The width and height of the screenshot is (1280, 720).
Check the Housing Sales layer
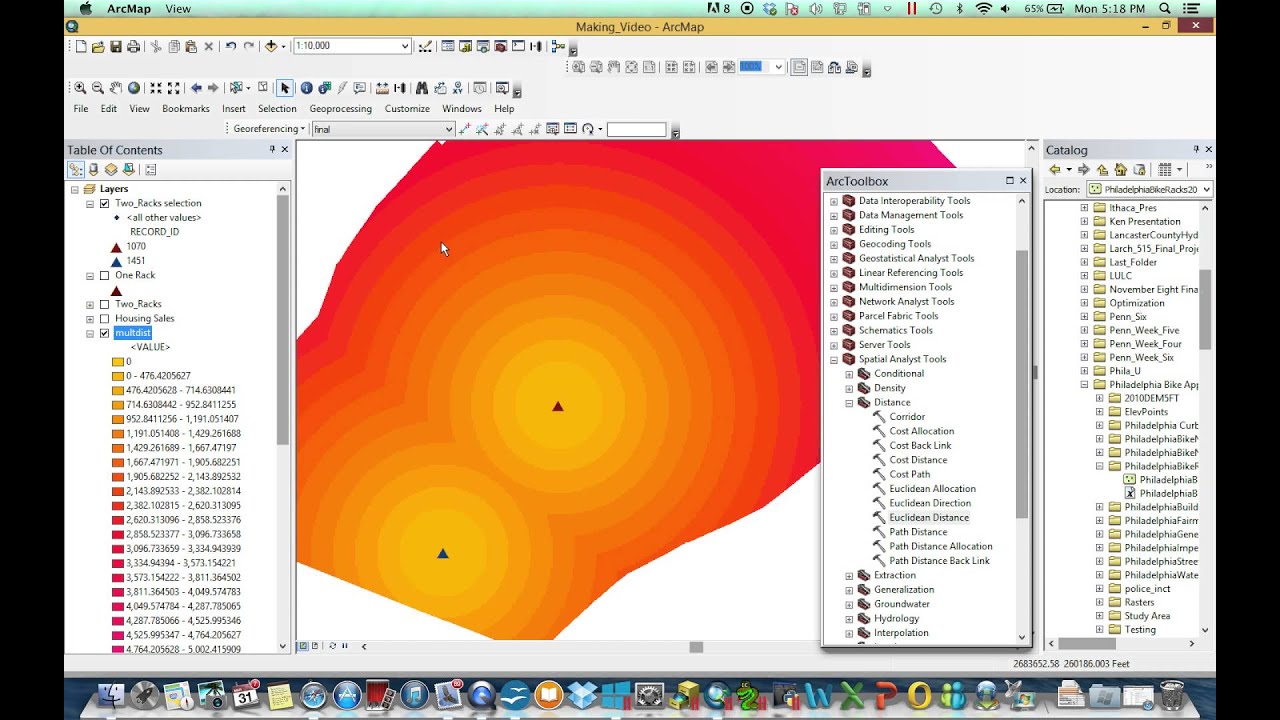click(x=104, y=318)
